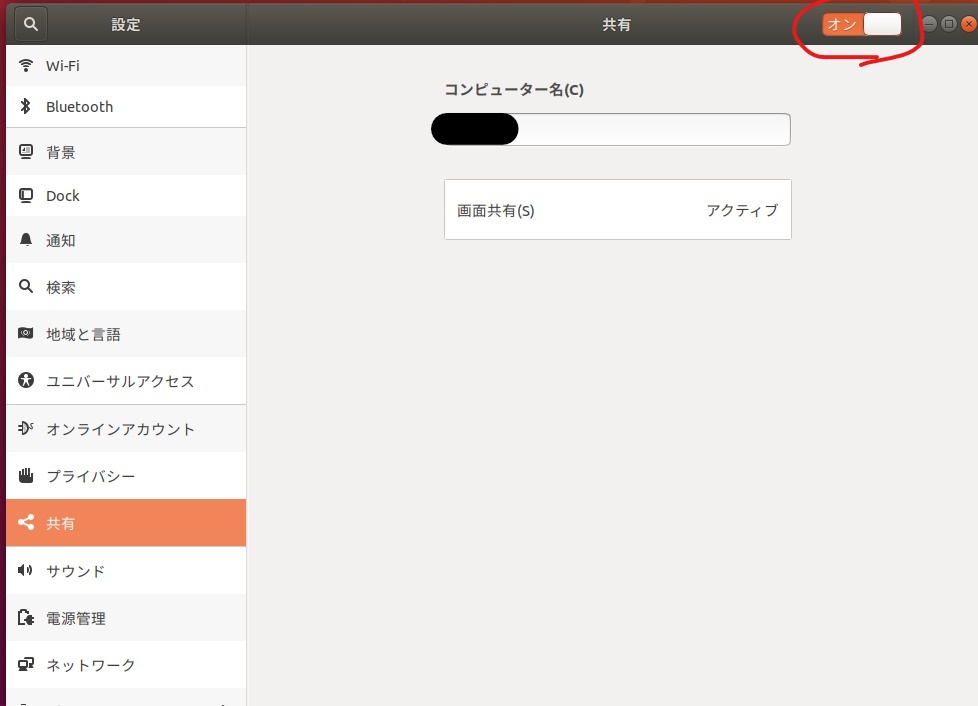Click the Bluetooth symbol icon
This screenshot has width=978, height=706.
coord(26,106)
